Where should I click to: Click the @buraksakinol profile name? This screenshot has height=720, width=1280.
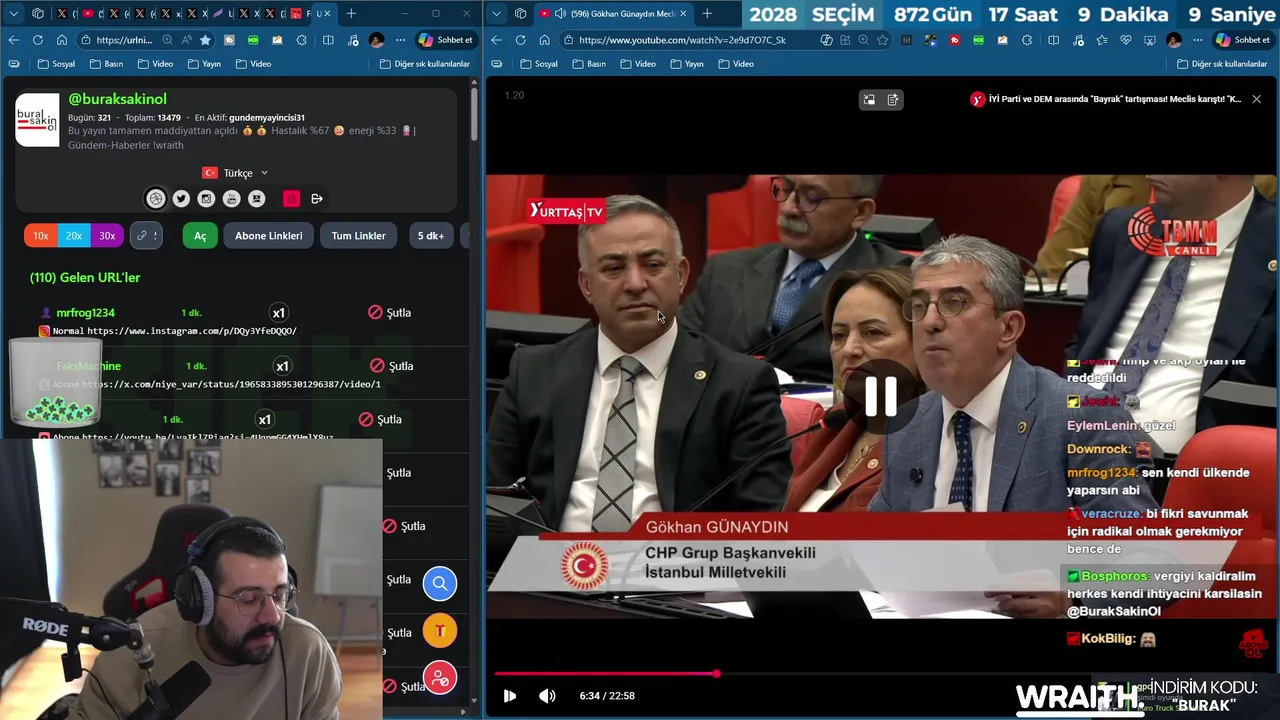117,99
